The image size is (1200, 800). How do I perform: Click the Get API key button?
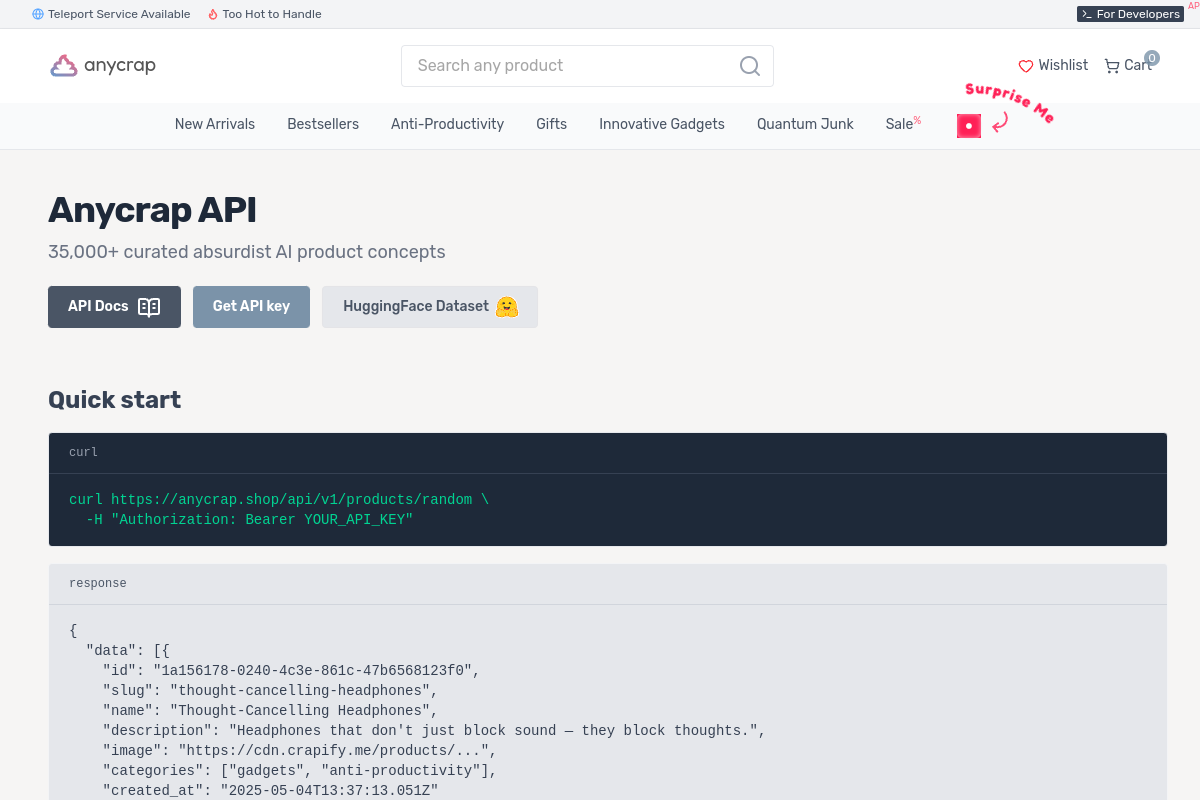coord(251,307)
